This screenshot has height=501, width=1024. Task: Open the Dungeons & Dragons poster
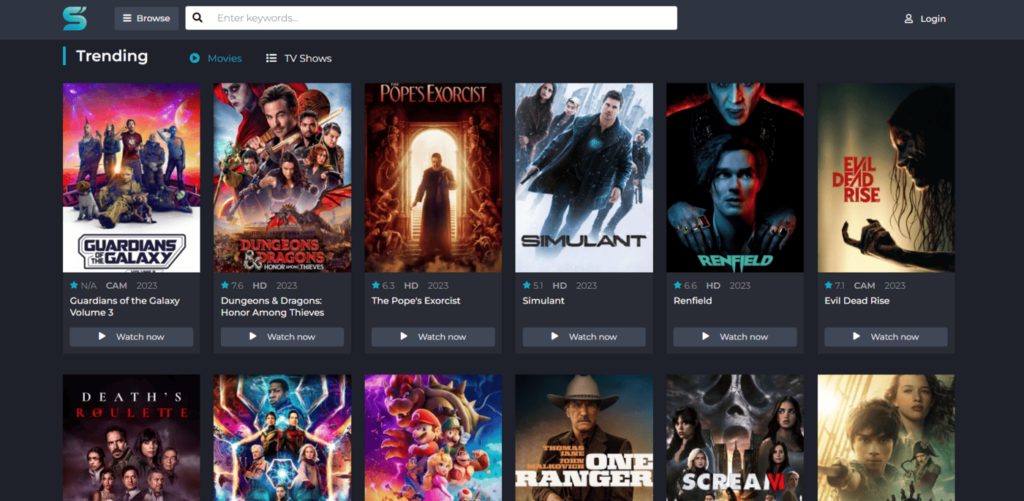tap(282, 178)
